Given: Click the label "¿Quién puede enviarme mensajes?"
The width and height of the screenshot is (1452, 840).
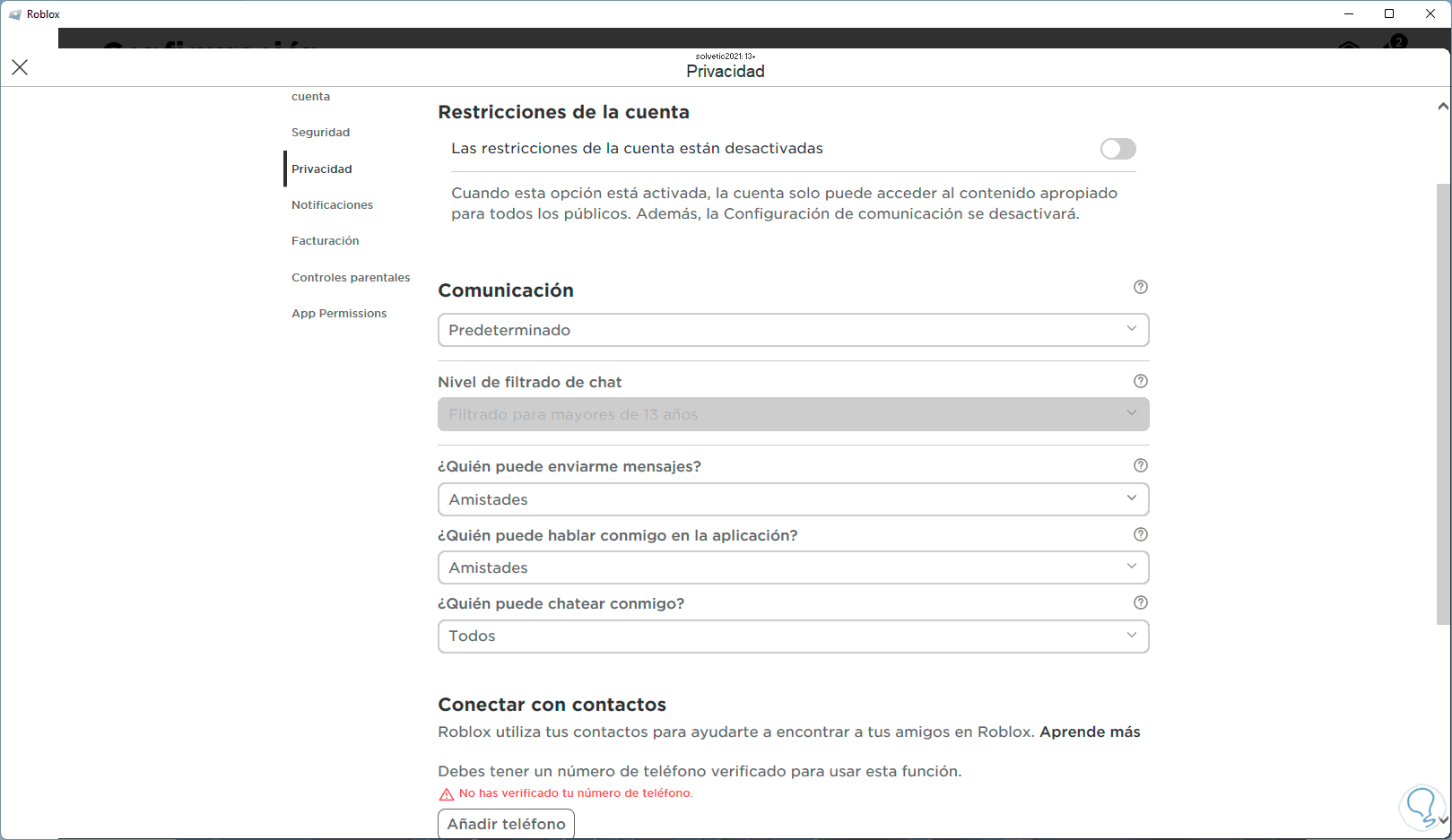Looking at the screenshot, I should coord(569,466).
